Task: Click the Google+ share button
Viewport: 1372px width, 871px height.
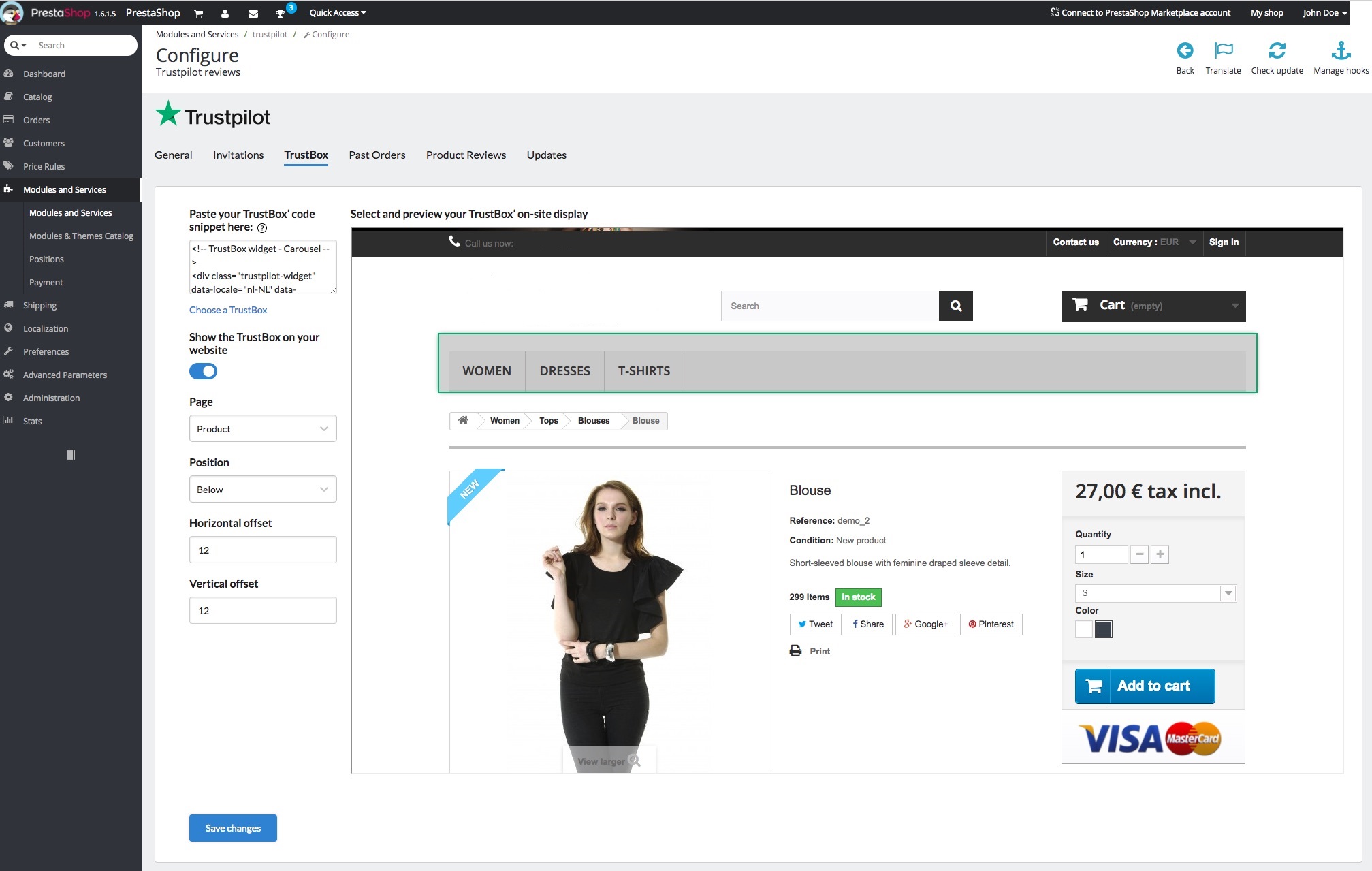Action: [x=926, y=624]
